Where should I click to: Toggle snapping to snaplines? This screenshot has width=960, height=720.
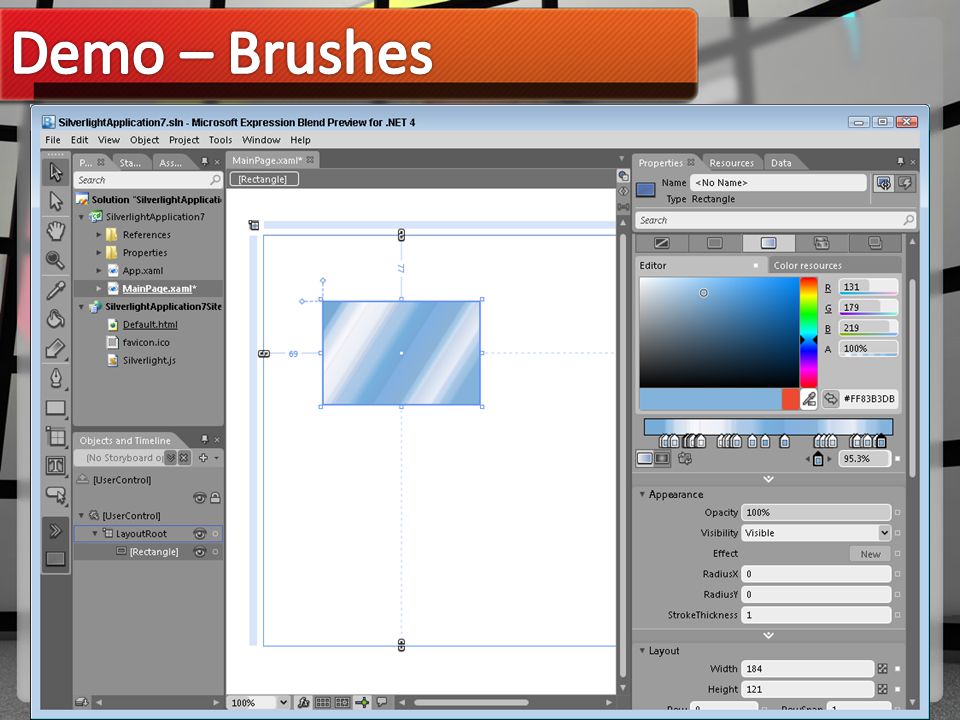[362, 702]
